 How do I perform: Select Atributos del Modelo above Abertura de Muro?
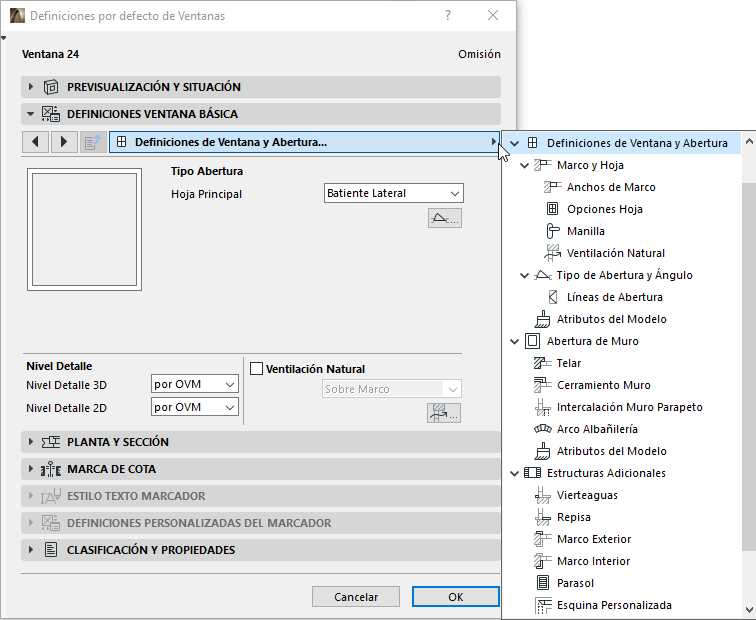pyautogui.click(x=611, y=319)
